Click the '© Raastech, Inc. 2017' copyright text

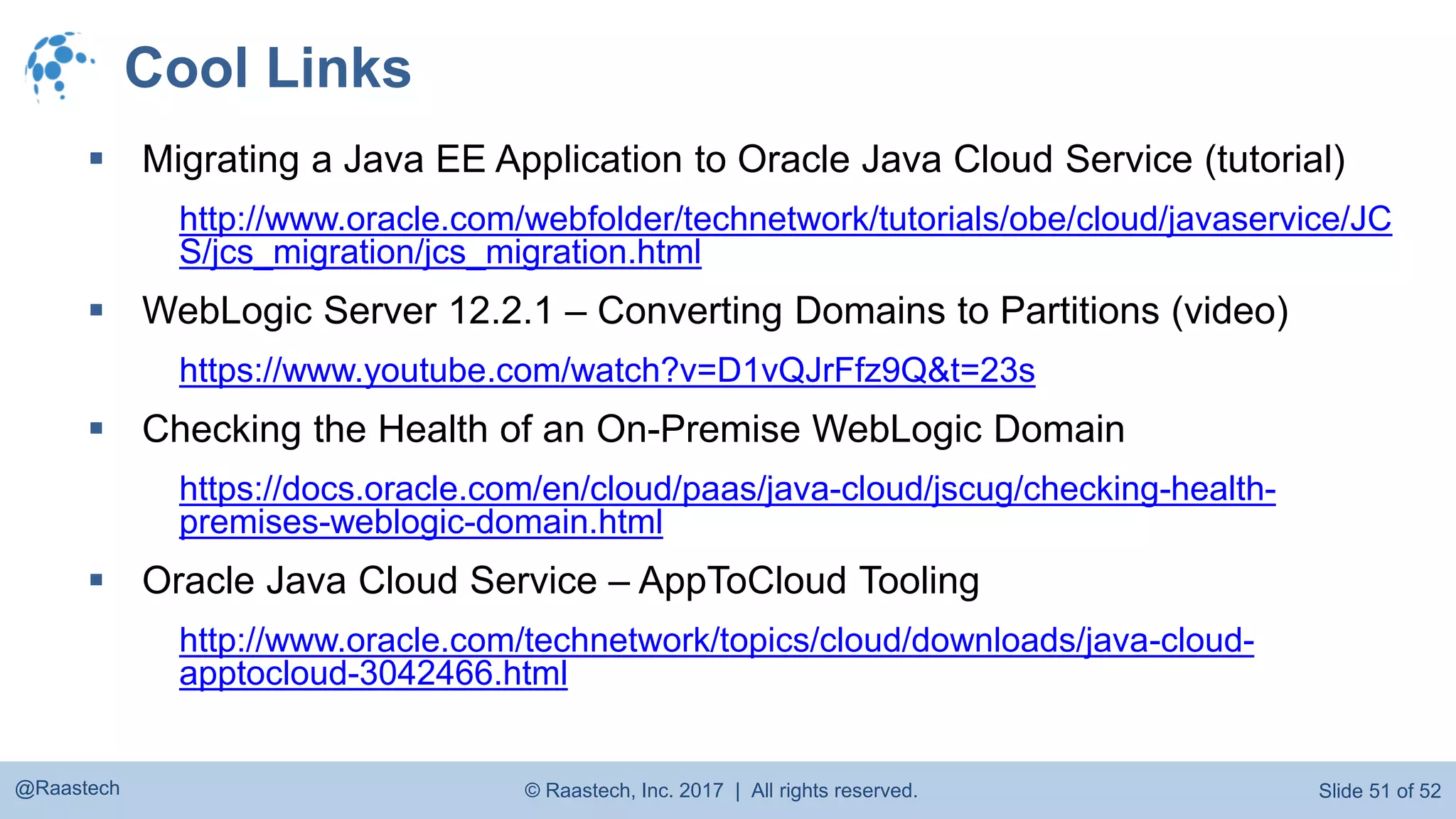click(721, 791)
